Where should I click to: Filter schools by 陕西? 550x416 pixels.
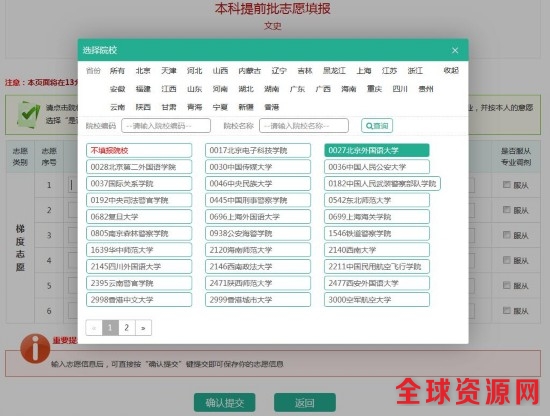click(143, 107)
